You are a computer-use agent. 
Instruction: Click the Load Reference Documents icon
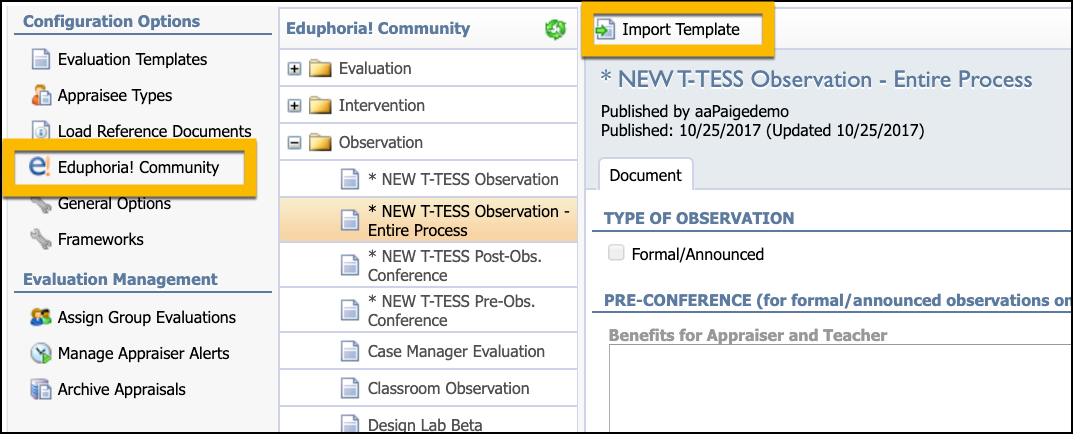[42, 131]
